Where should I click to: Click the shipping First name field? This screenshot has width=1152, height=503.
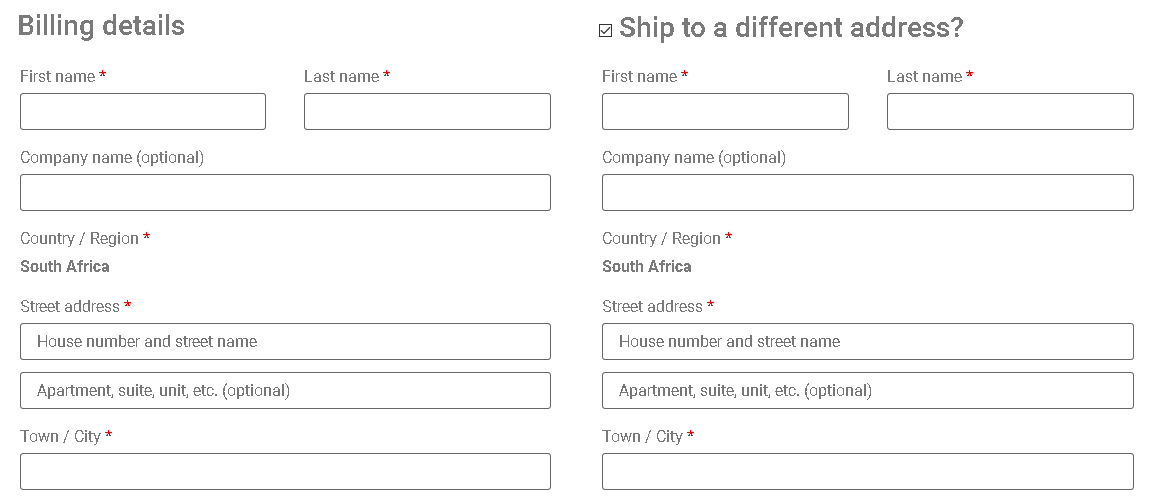click(725, 112)
